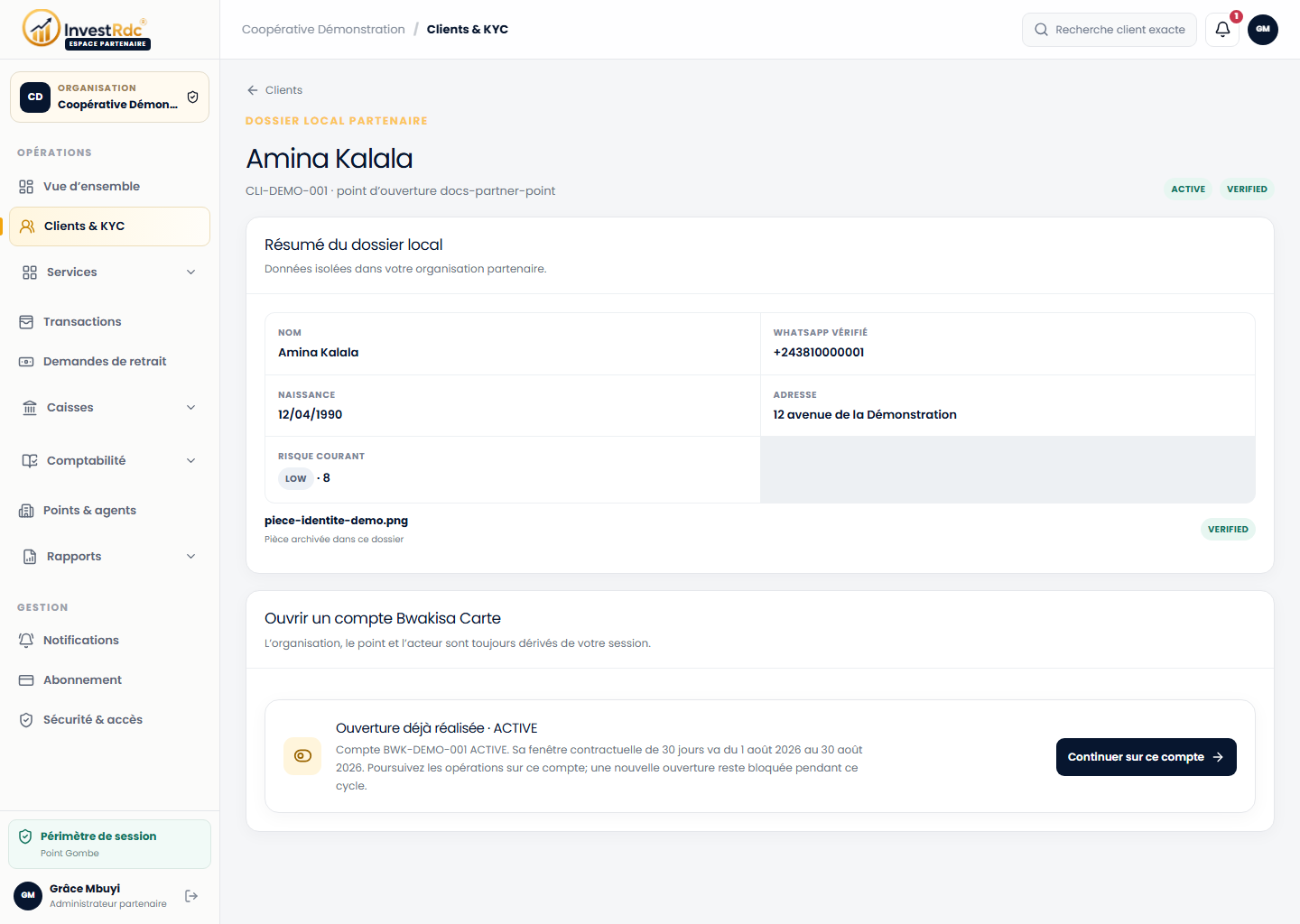
Task: Expand the Rapports submenu chevron
Action: pos(190,557)
